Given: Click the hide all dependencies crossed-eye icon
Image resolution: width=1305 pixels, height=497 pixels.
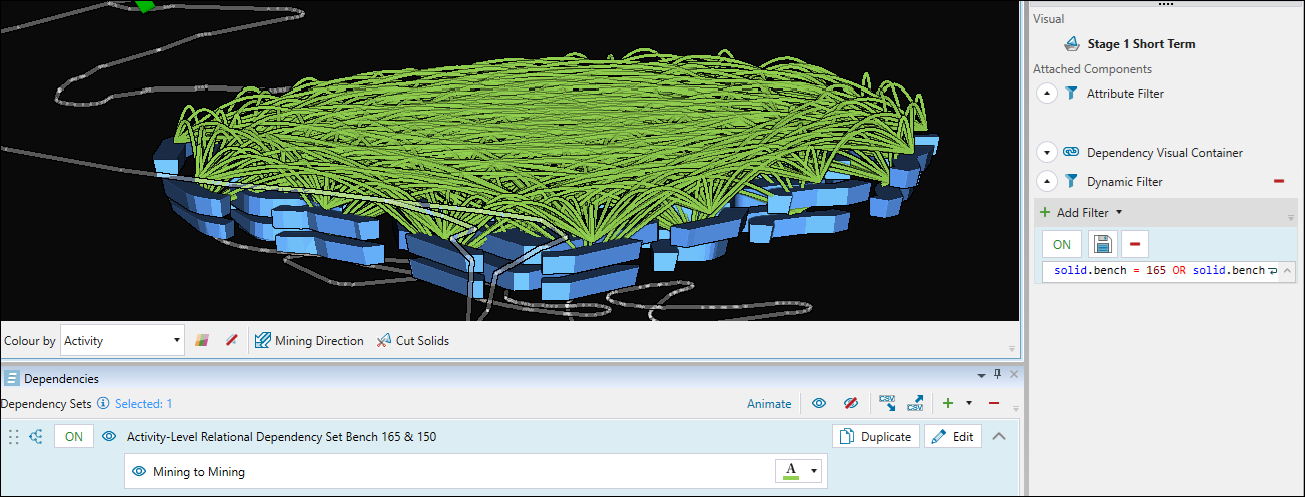Looking at the screenshot, I should point(851,403).
